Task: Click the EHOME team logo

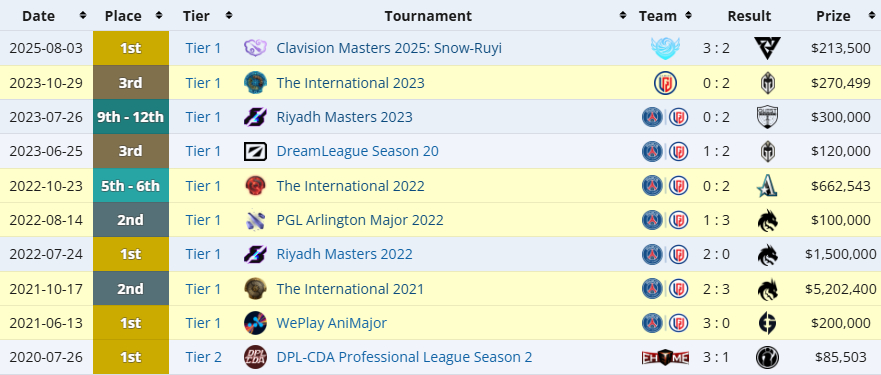Action: [x=665, y=358]
